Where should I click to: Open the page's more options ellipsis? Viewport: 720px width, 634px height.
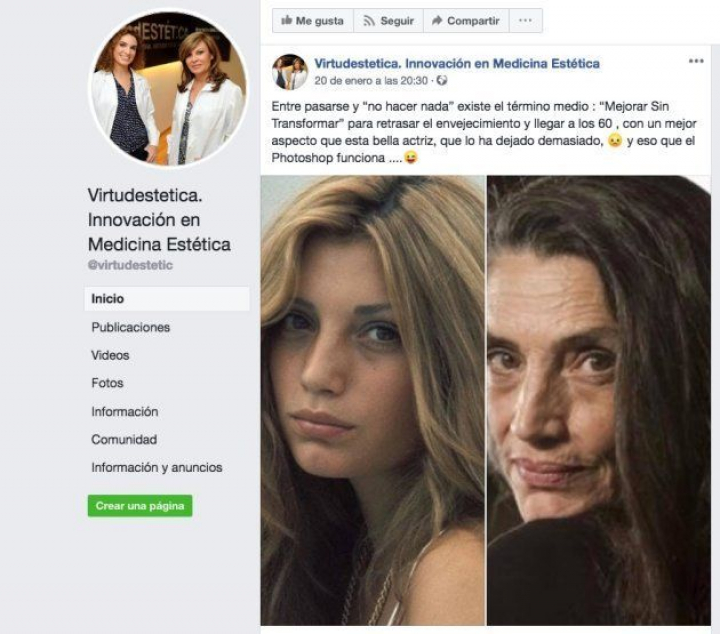pos(525,20)
